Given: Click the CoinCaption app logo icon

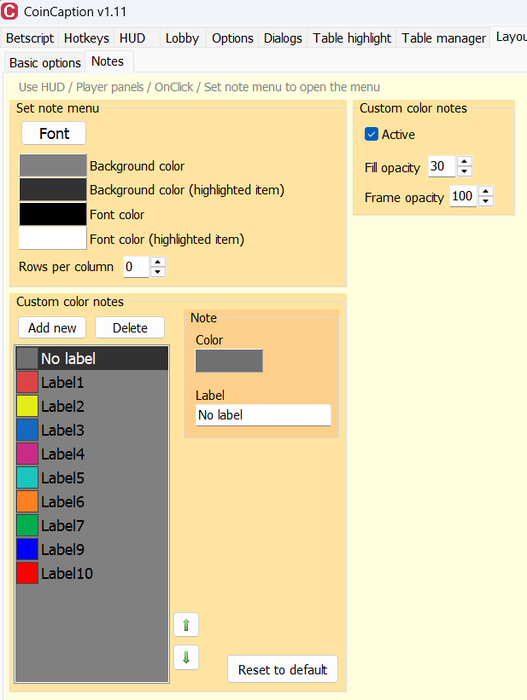Looking at the screenshot, I should [10, 11].
